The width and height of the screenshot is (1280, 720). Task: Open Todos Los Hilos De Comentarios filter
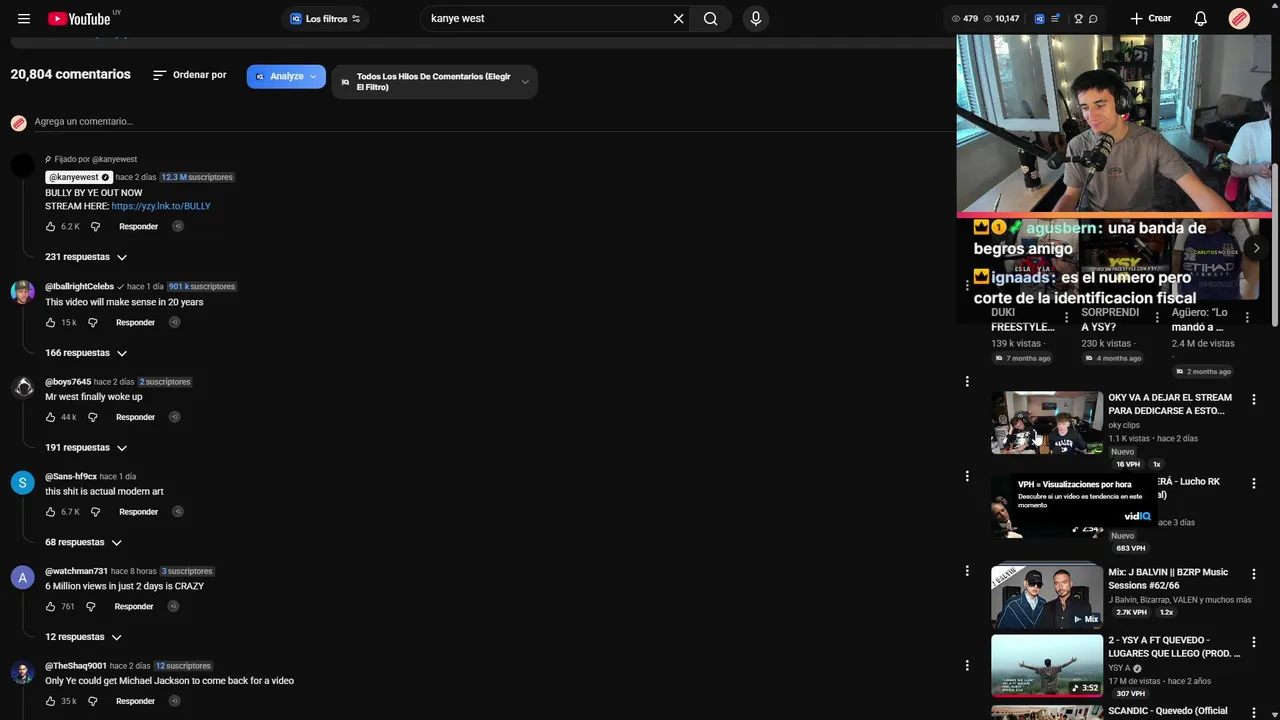[434, 82]
